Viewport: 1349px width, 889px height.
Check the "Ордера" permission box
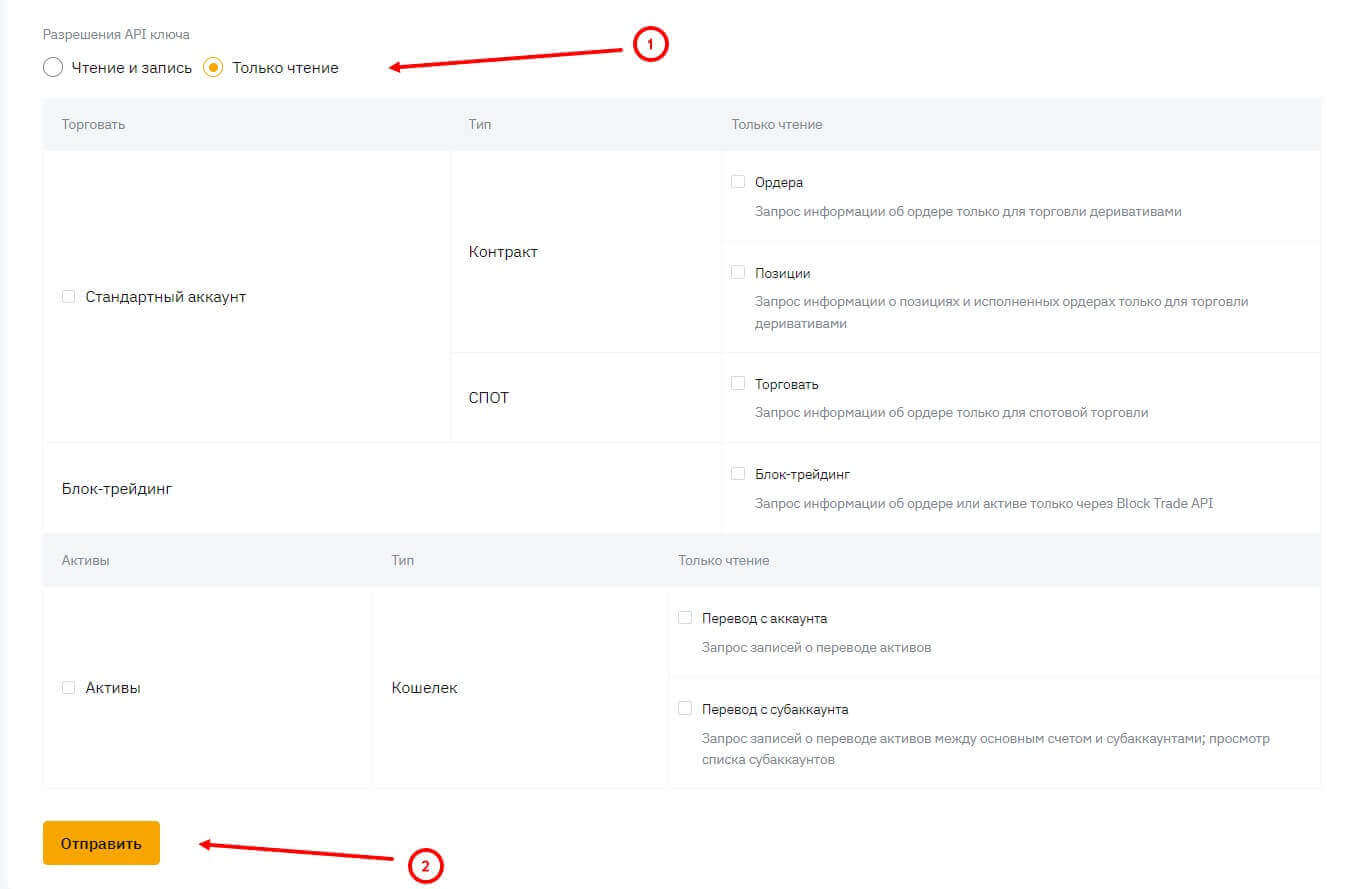[x=738, y=182]
